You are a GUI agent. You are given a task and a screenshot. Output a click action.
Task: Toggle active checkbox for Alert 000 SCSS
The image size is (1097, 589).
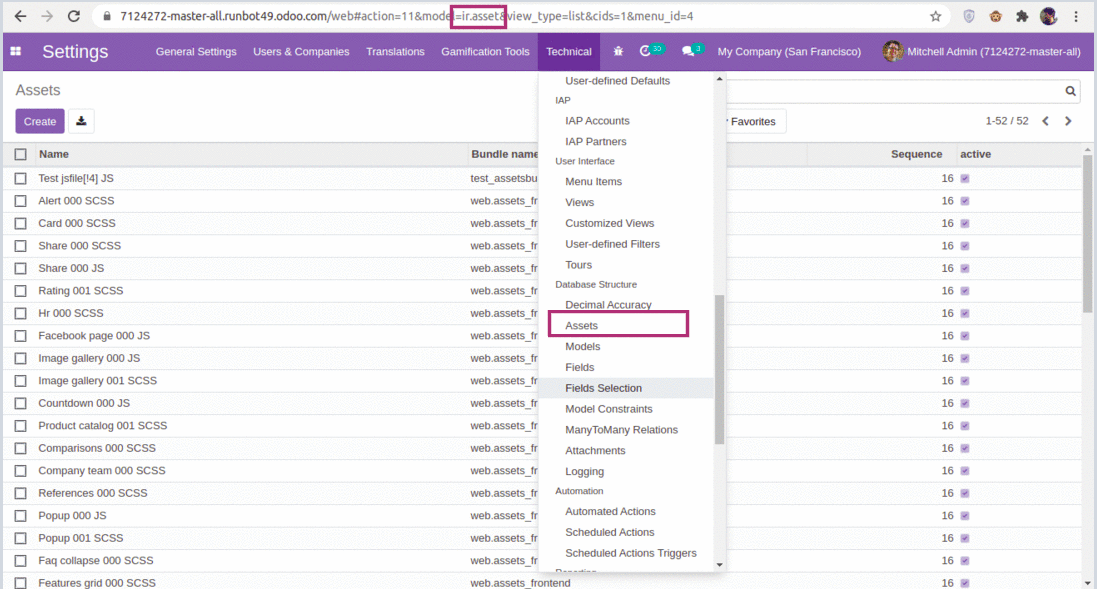(965, 201)
